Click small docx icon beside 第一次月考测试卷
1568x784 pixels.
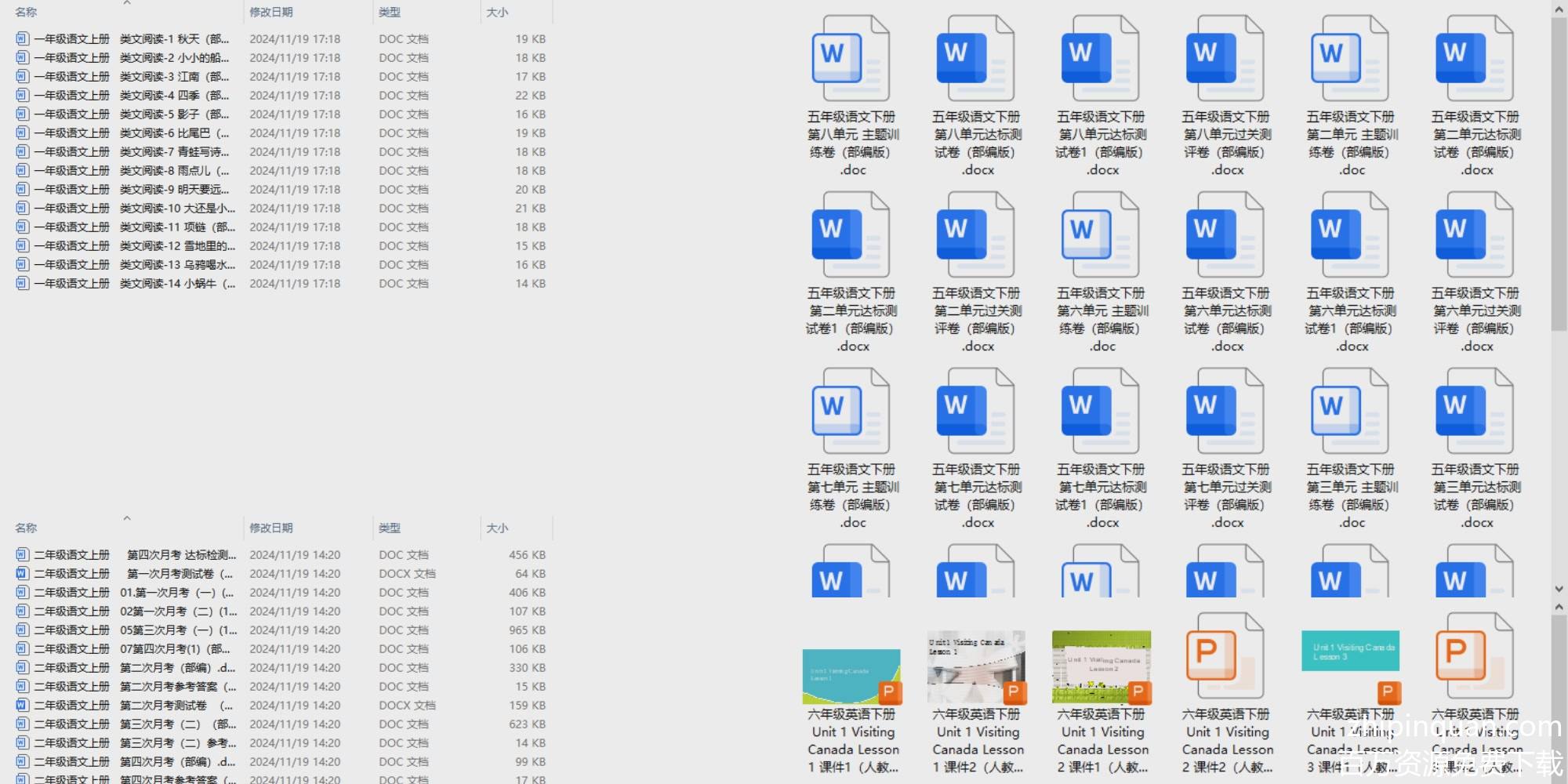tap(22, 574)
